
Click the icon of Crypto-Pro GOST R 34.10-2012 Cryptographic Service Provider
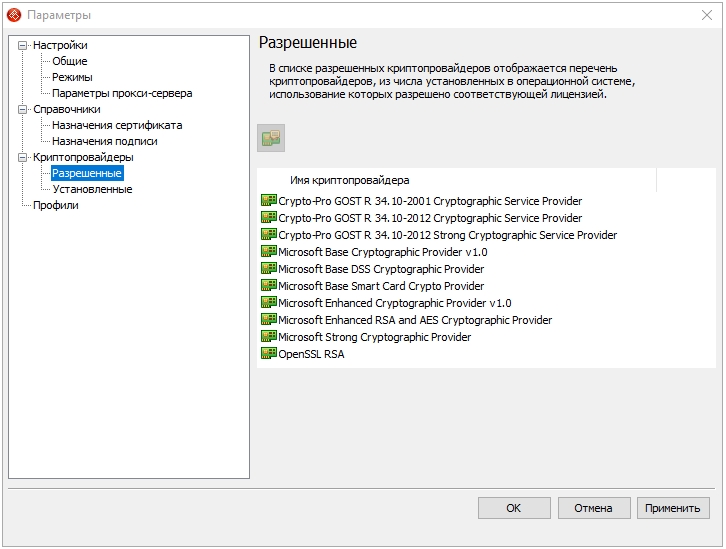point(269,218)
